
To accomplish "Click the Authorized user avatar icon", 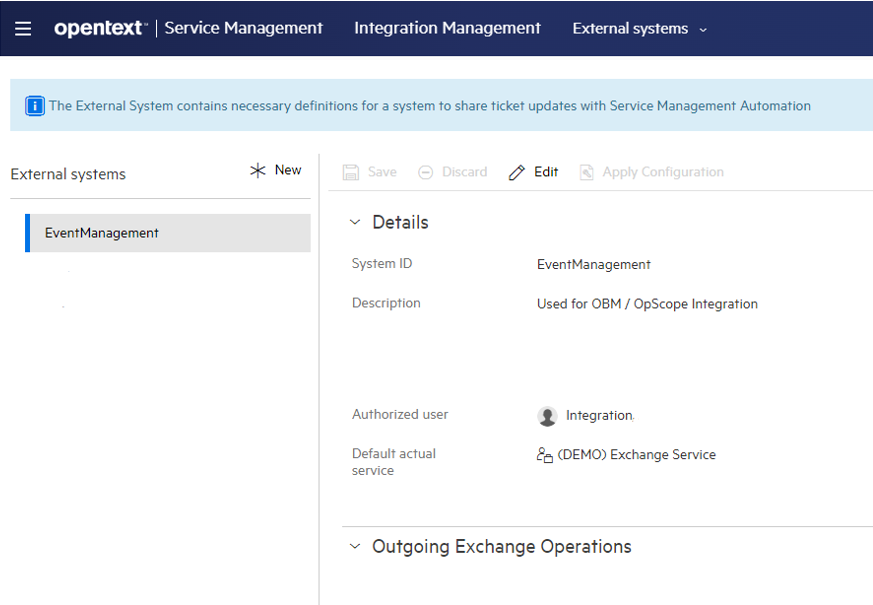I will click(547, 415).
